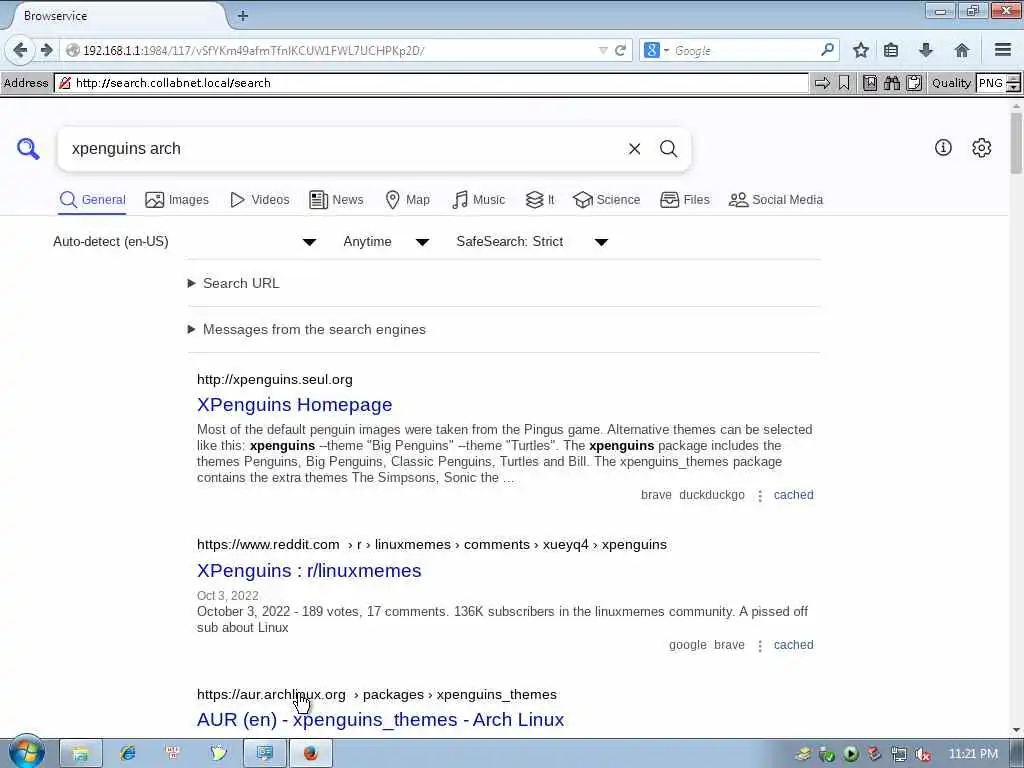1024x768 pixels.
Task: Open Windows Explorer from the taskbar
Action: click(x=81, y=754)
